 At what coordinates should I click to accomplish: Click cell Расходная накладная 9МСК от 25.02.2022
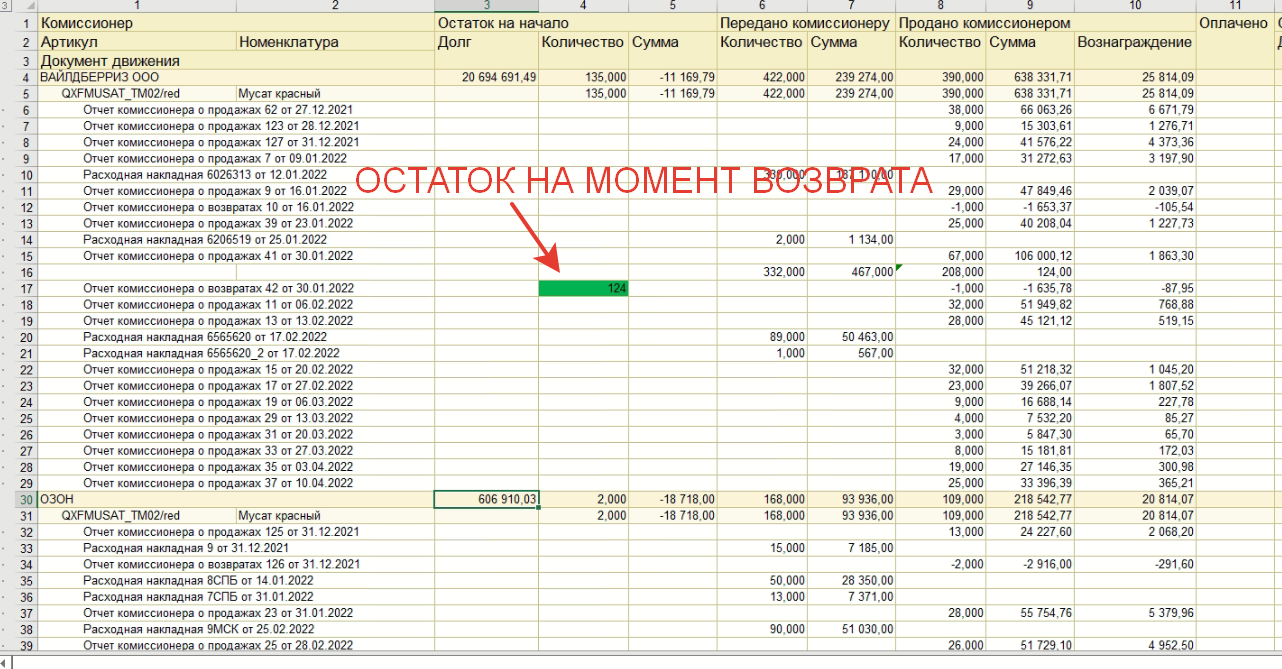coord(198,630)
